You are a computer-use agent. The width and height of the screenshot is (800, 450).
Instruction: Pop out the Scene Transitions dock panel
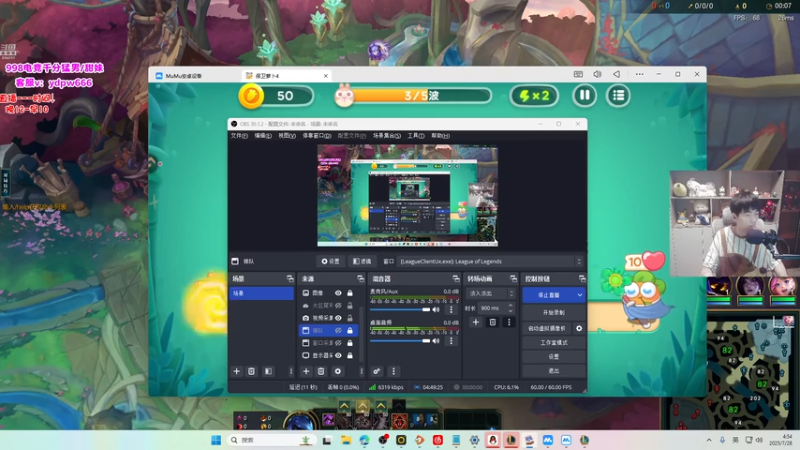click(513, 279)
